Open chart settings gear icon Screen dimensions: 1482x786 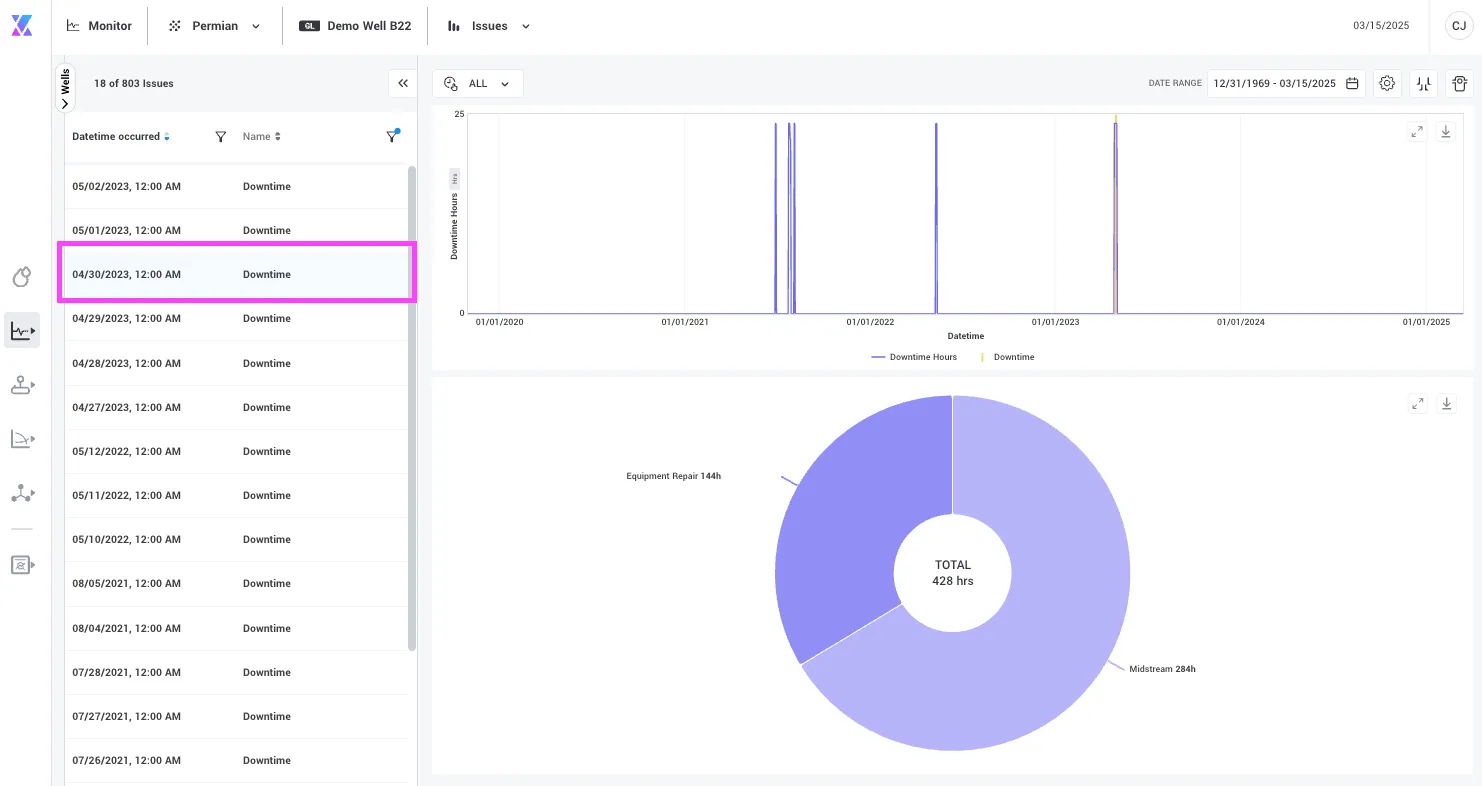[1387, 84]
